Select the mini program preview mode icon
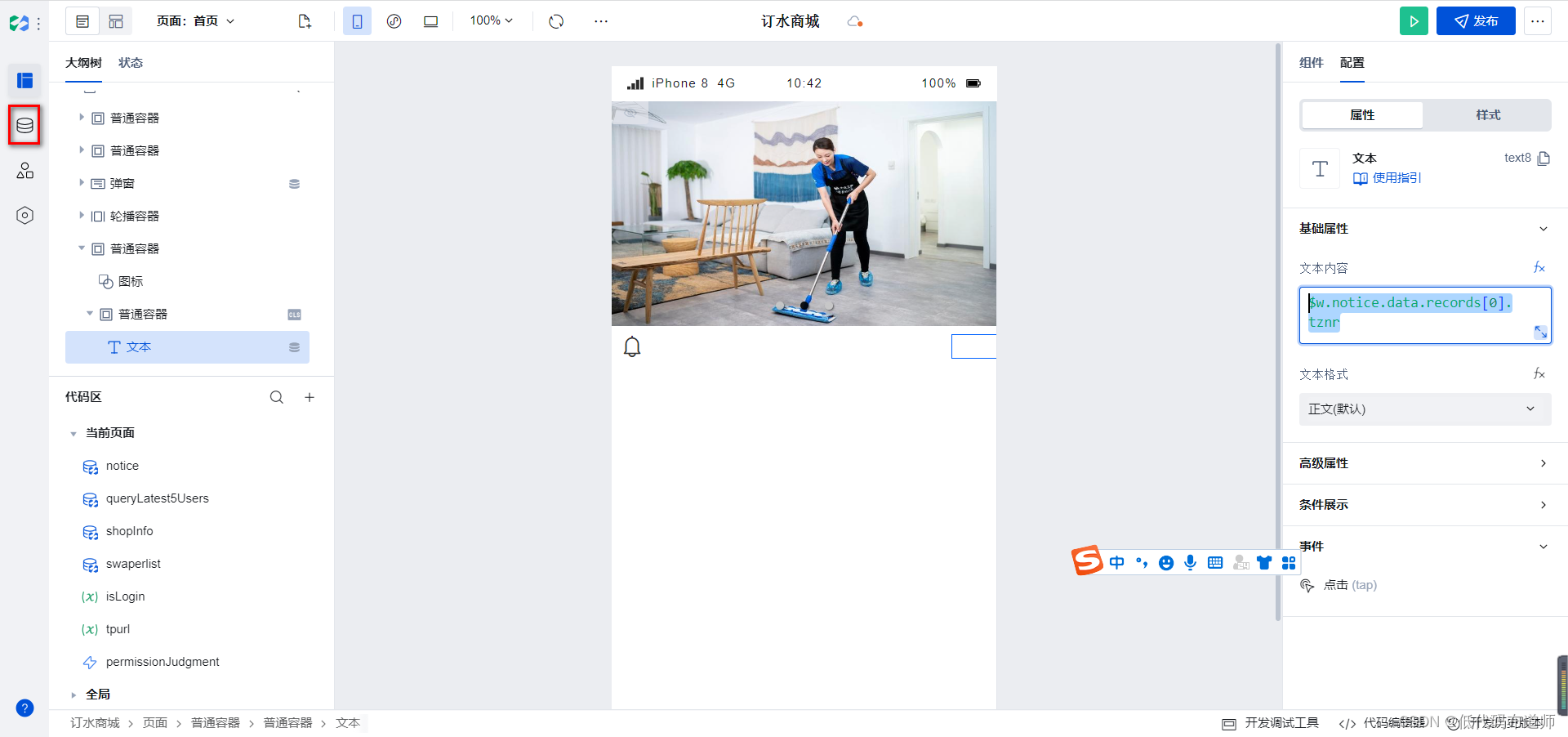Viewport: 1568px width, 737px height. point(394,21)
